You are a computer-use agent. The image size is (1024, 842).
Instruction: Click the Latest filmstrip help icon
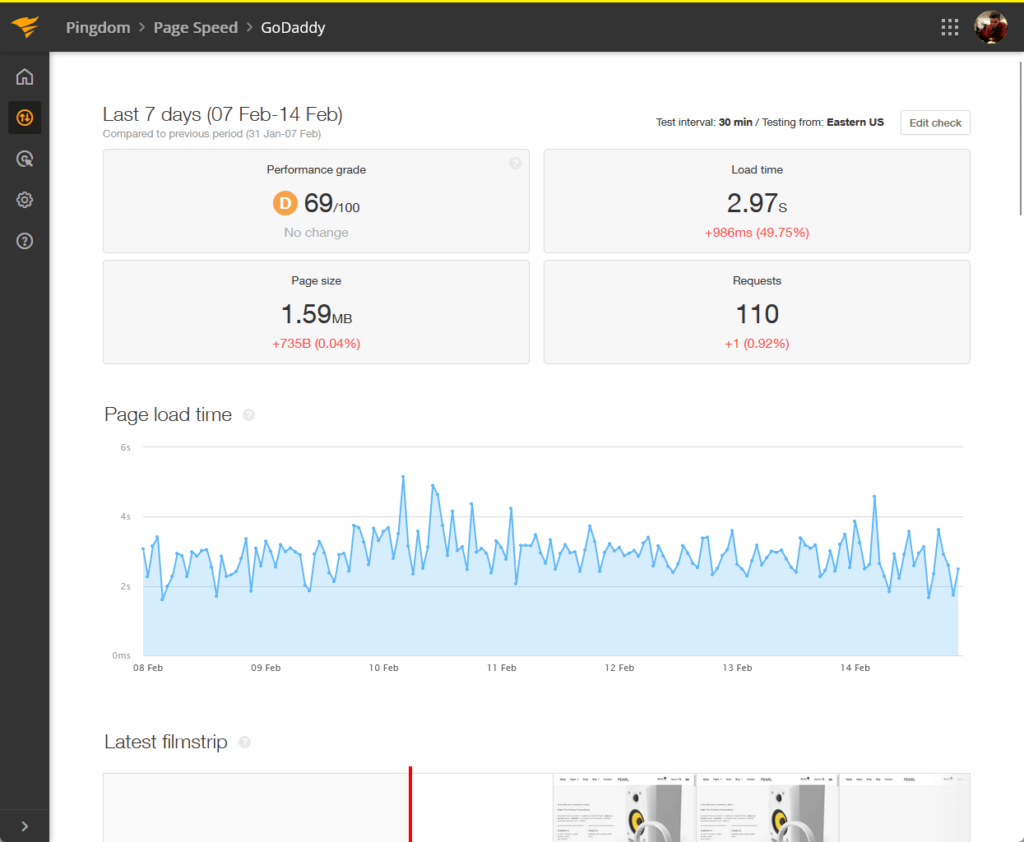(x=245, y=742)
